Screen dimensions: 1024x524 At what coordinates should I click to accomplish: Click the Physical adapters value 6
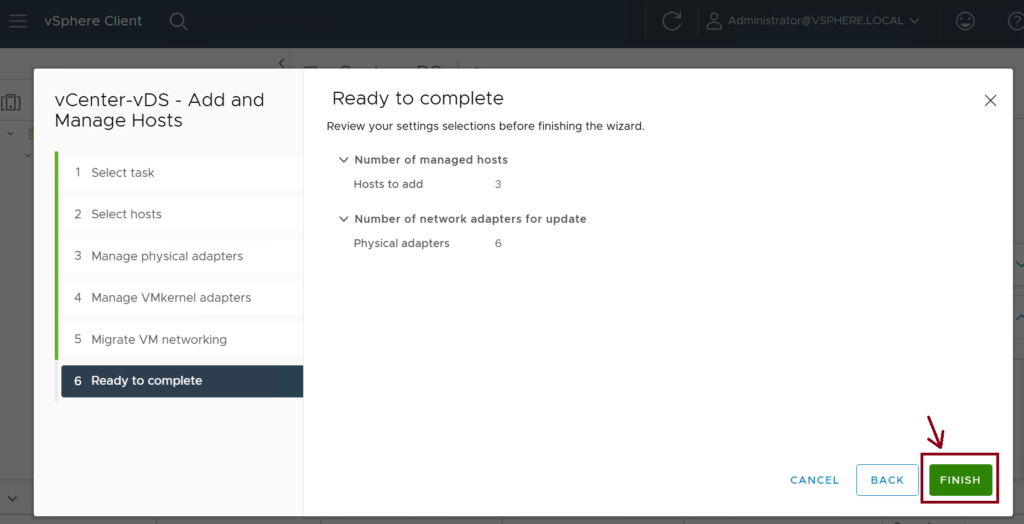pos(498,243)
